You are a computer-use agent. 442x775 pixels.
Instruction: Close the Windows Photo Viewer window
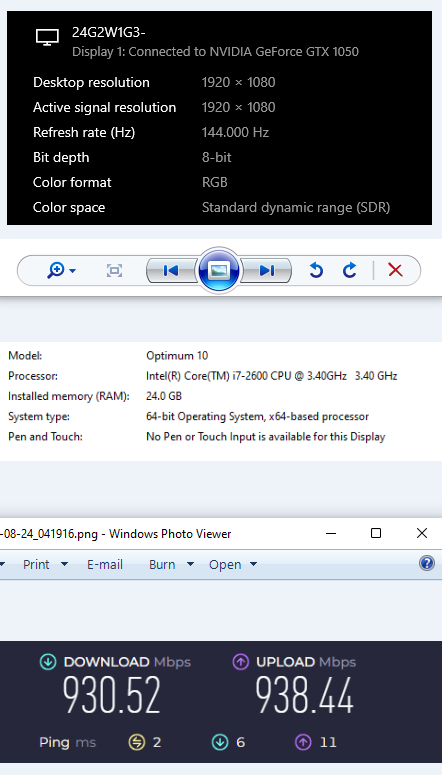[422, 533]
